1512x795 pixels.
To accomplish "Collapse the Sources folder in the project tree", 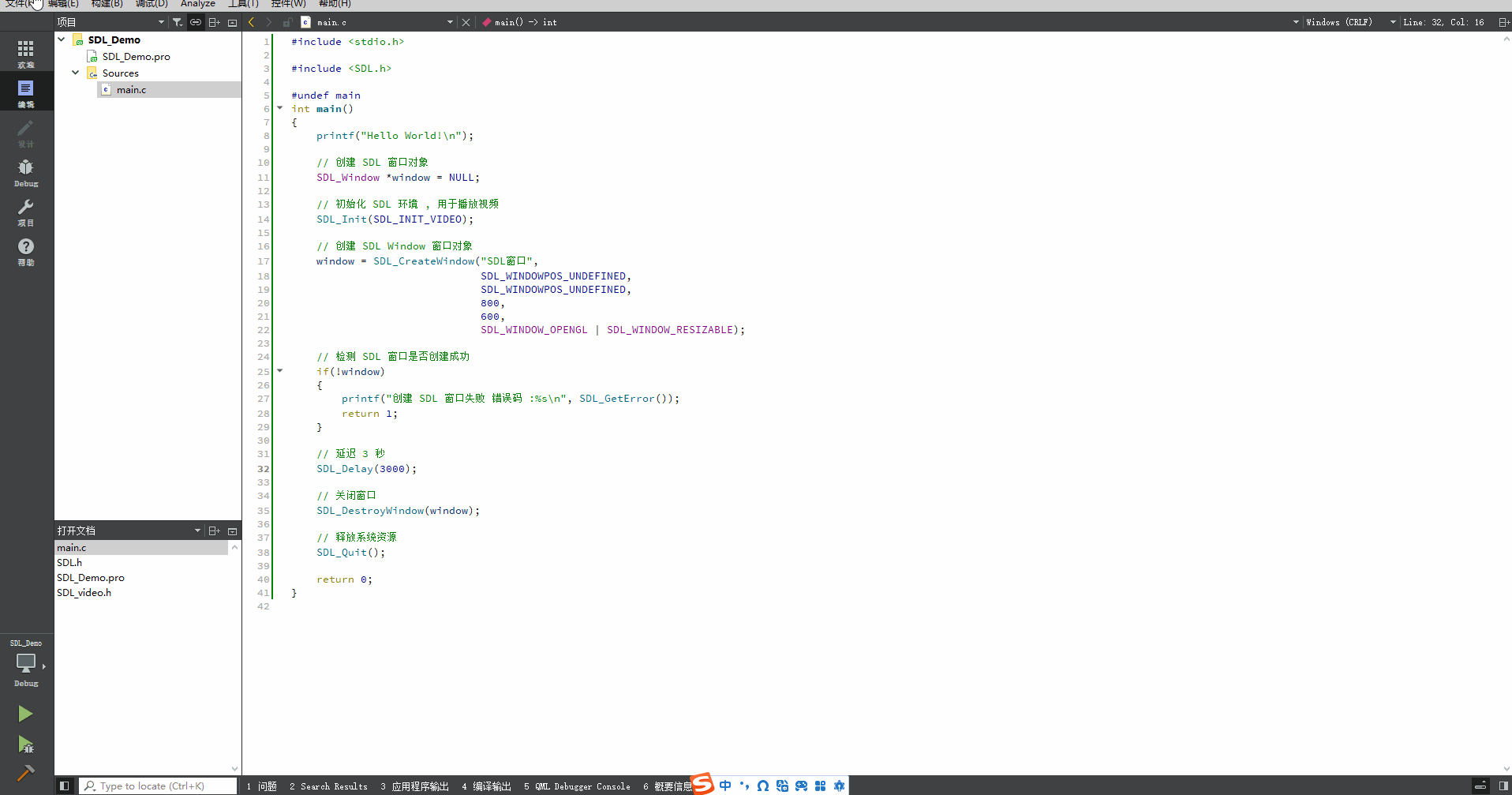I will point(75,73).
